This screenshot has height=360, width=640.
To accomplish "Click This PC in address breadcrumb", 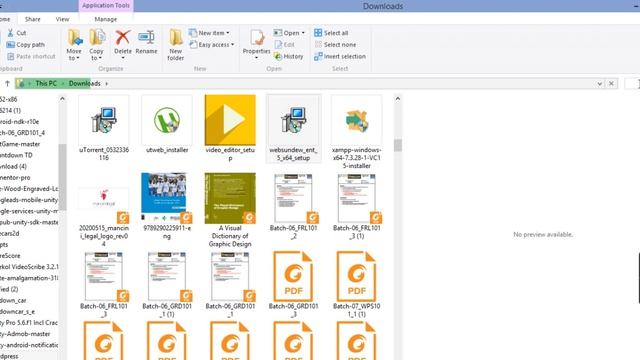I will point(46,83).
